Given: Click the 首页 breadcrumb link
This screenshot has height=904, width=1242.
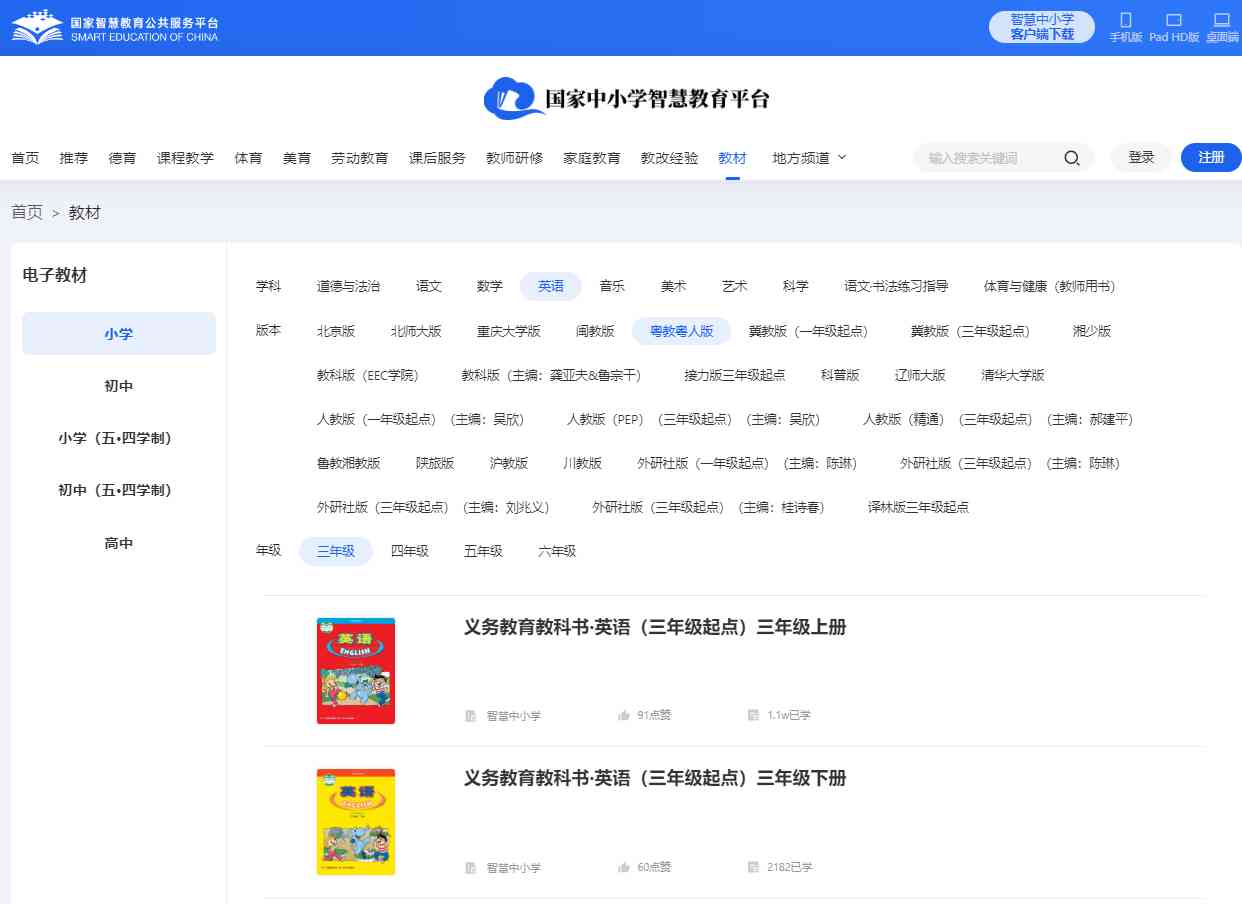Looking at the screenshot, I should (27, 212).
